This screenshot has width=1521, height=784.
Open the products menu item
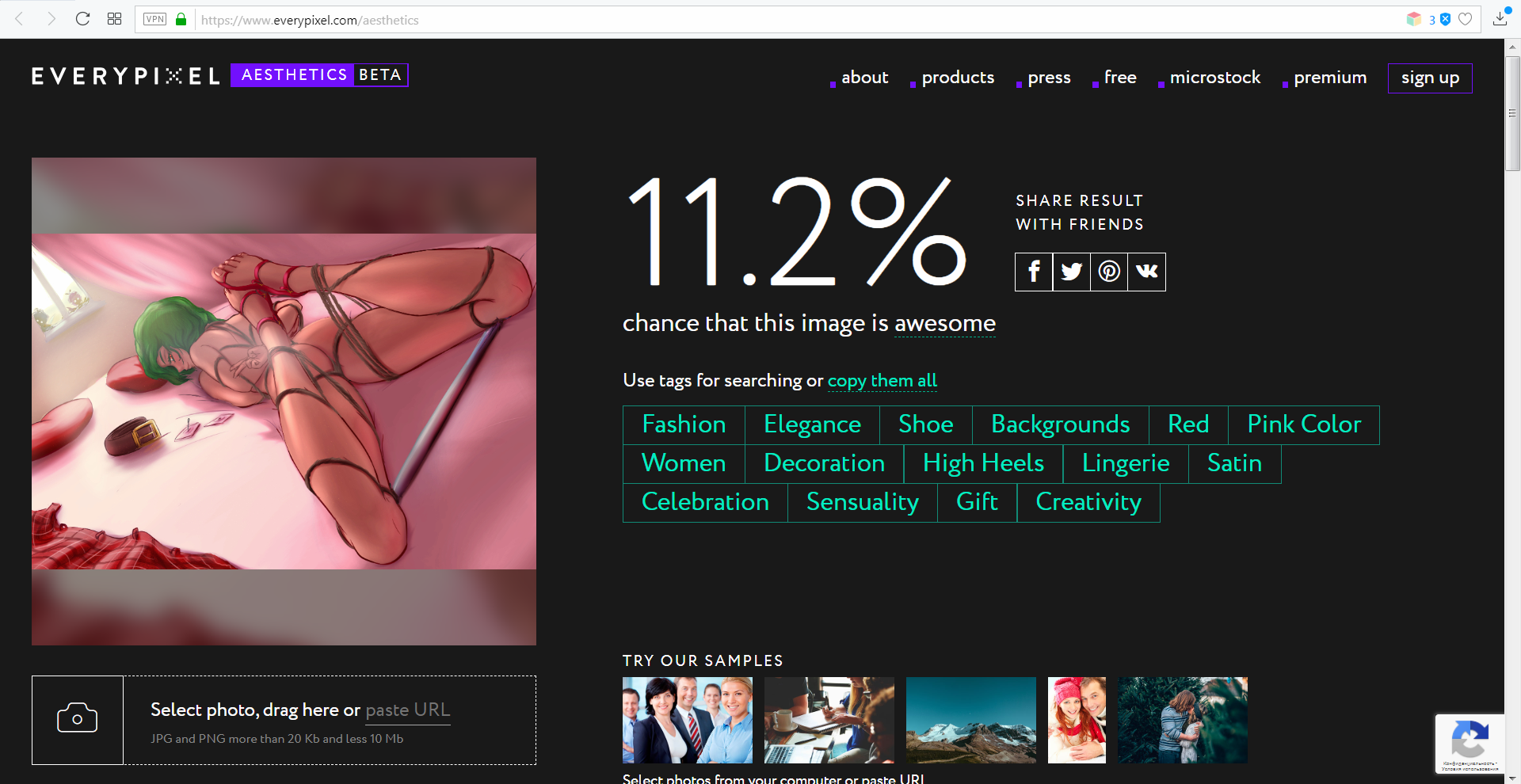coord(957,78)
